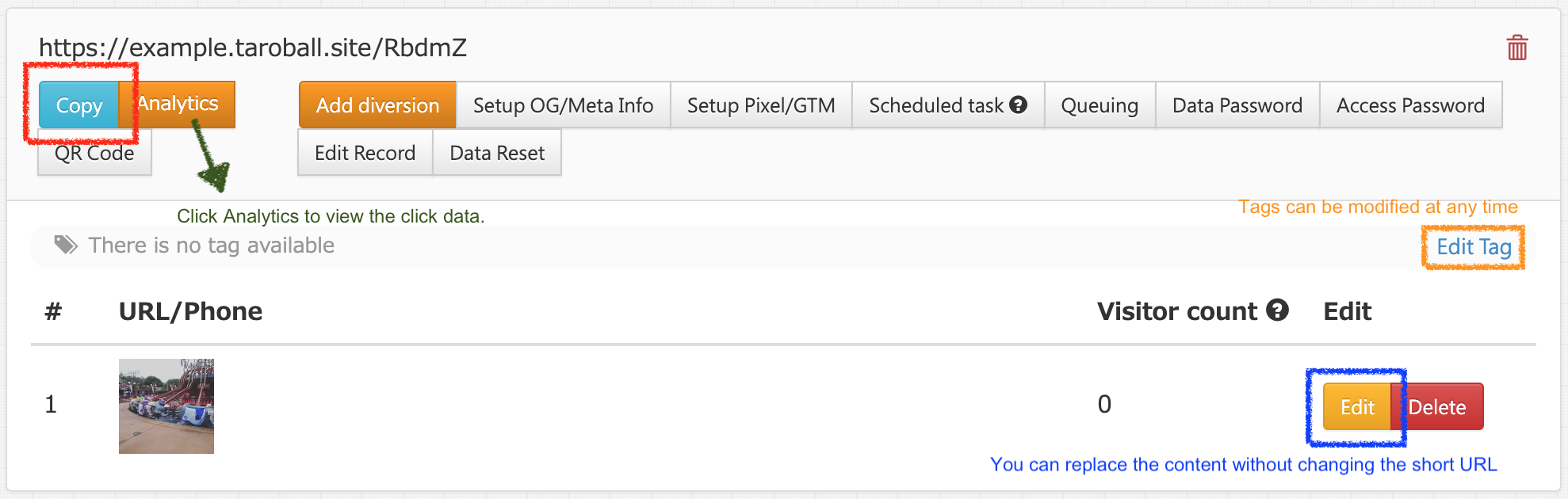Open Data Password settings
The width and height of the screenshot is (1568, 499).
click(1237, 105)
